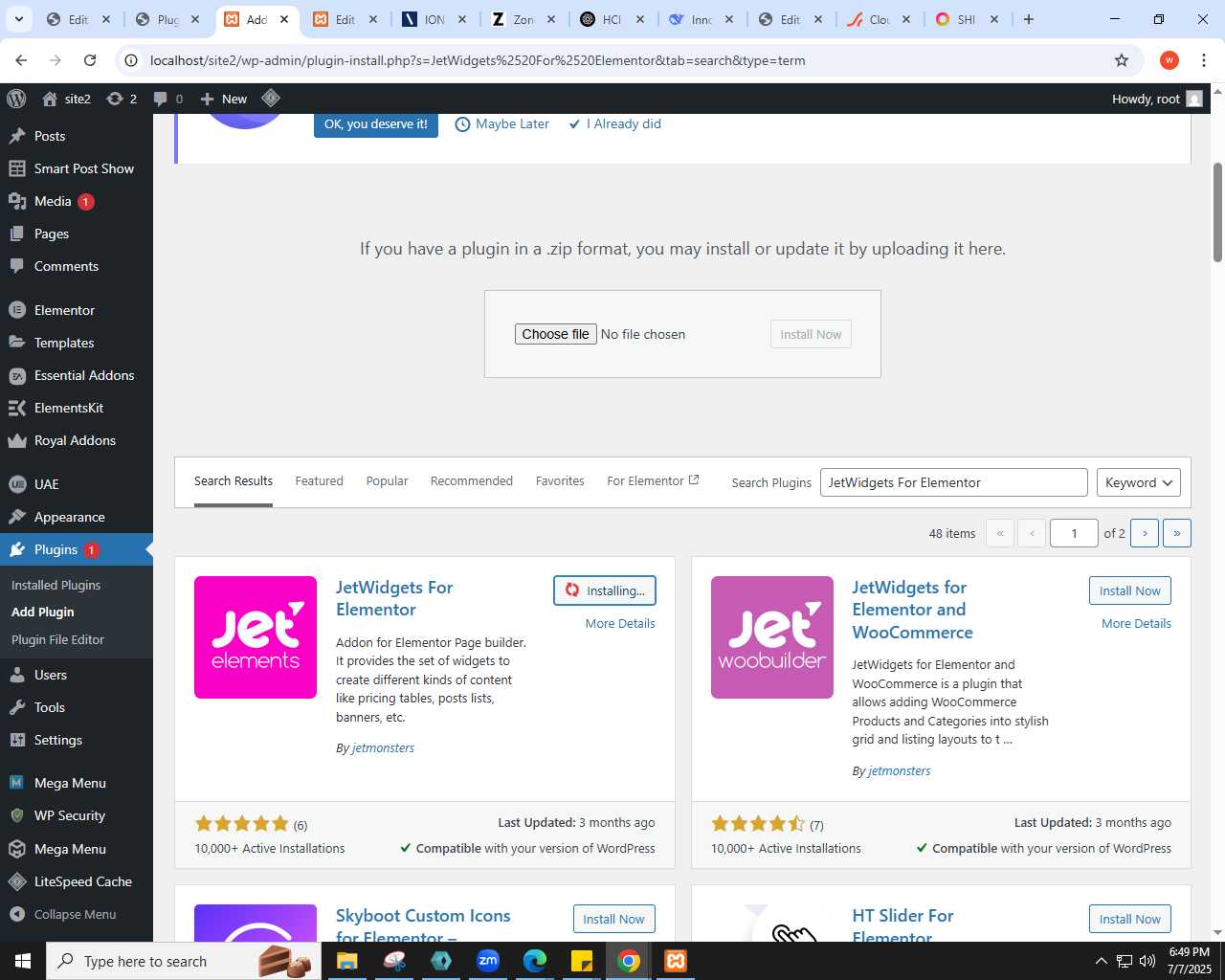Open the For Elementor external tab

pyautogui.click(x=653, y=481)
